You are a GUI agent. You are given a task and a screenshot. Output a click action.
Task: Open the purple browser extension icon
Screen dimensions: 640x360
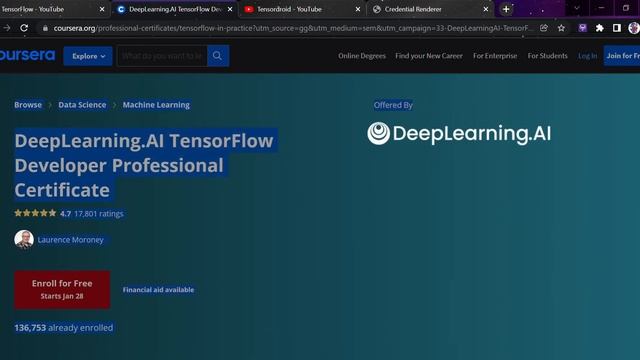point(582,28)
